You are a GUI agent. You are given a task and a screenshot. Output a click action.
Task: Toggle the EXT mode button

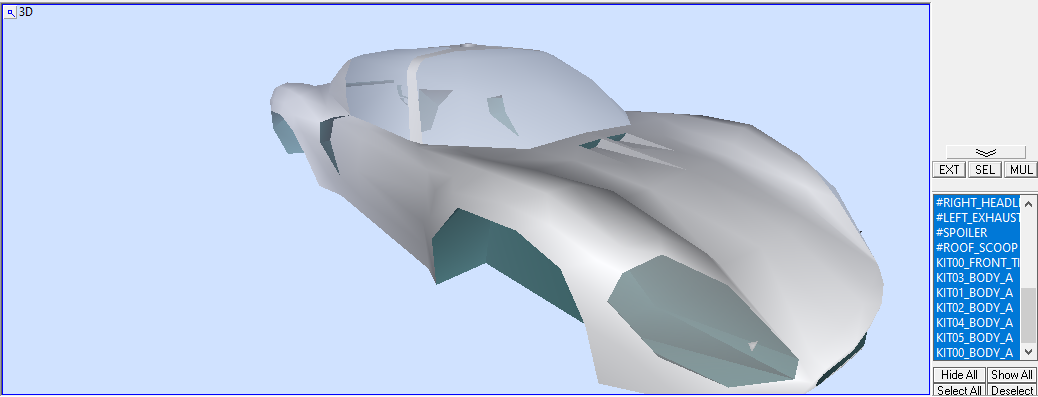coord(949,170)
